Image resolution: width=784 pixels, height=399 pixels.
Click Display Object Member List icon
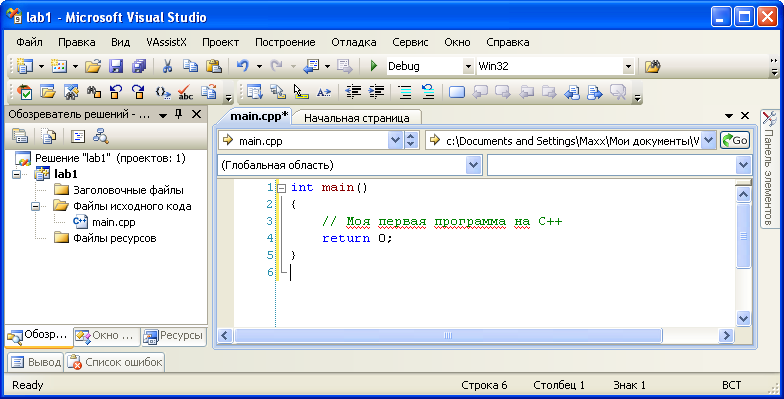click(254, 92)
